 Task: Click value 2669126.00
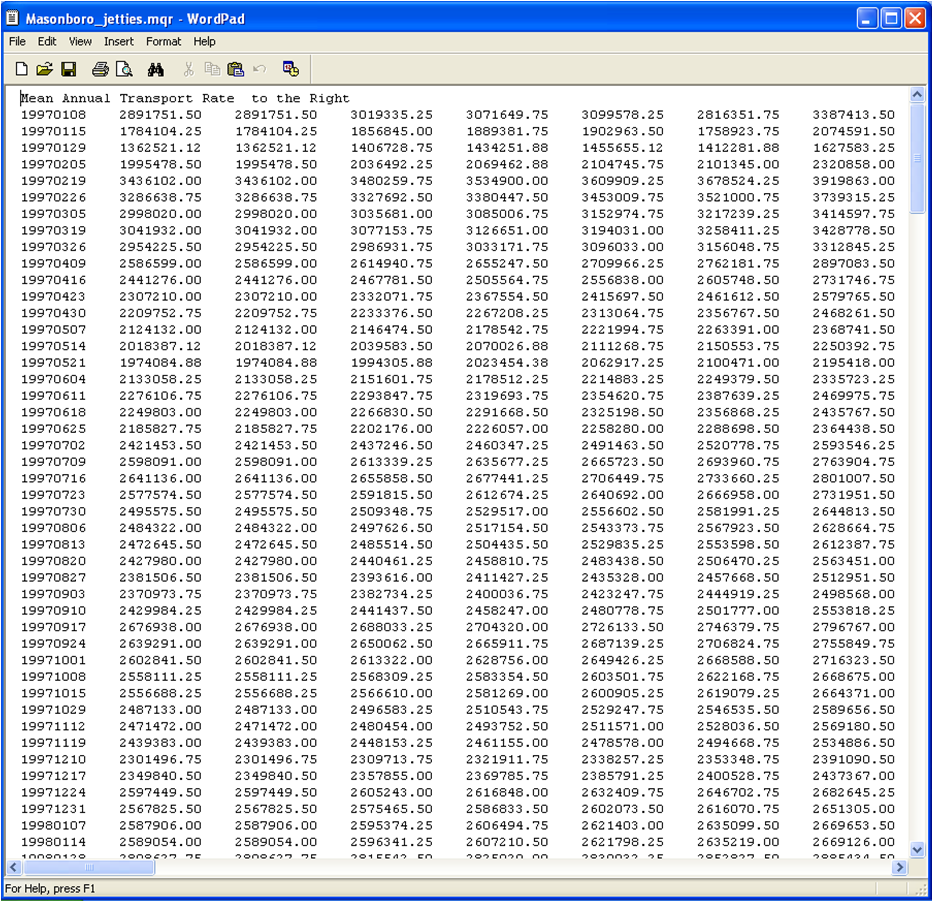click(x=854, y=842)
